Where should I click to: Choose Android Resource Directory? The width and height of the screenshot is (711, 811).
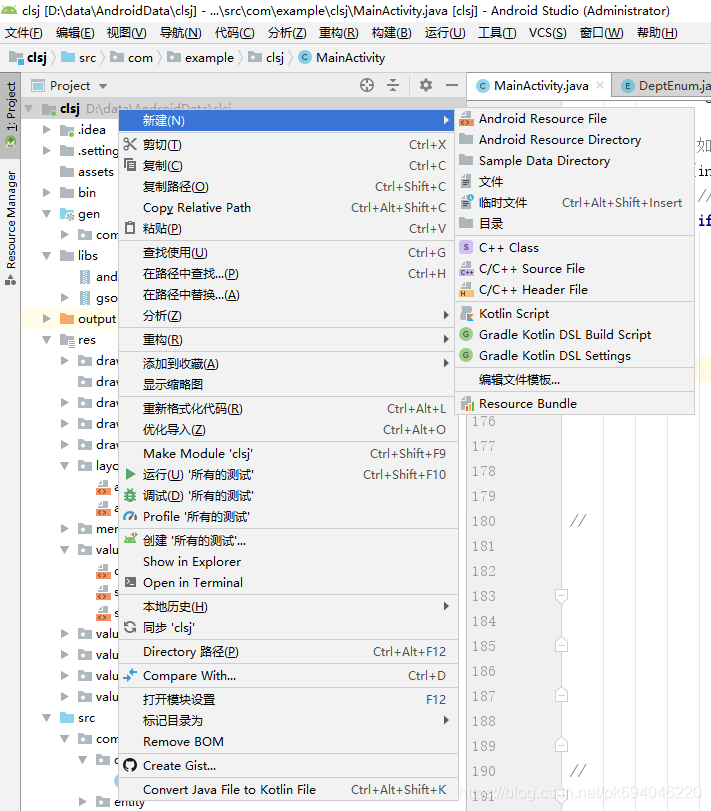(574, 140)
